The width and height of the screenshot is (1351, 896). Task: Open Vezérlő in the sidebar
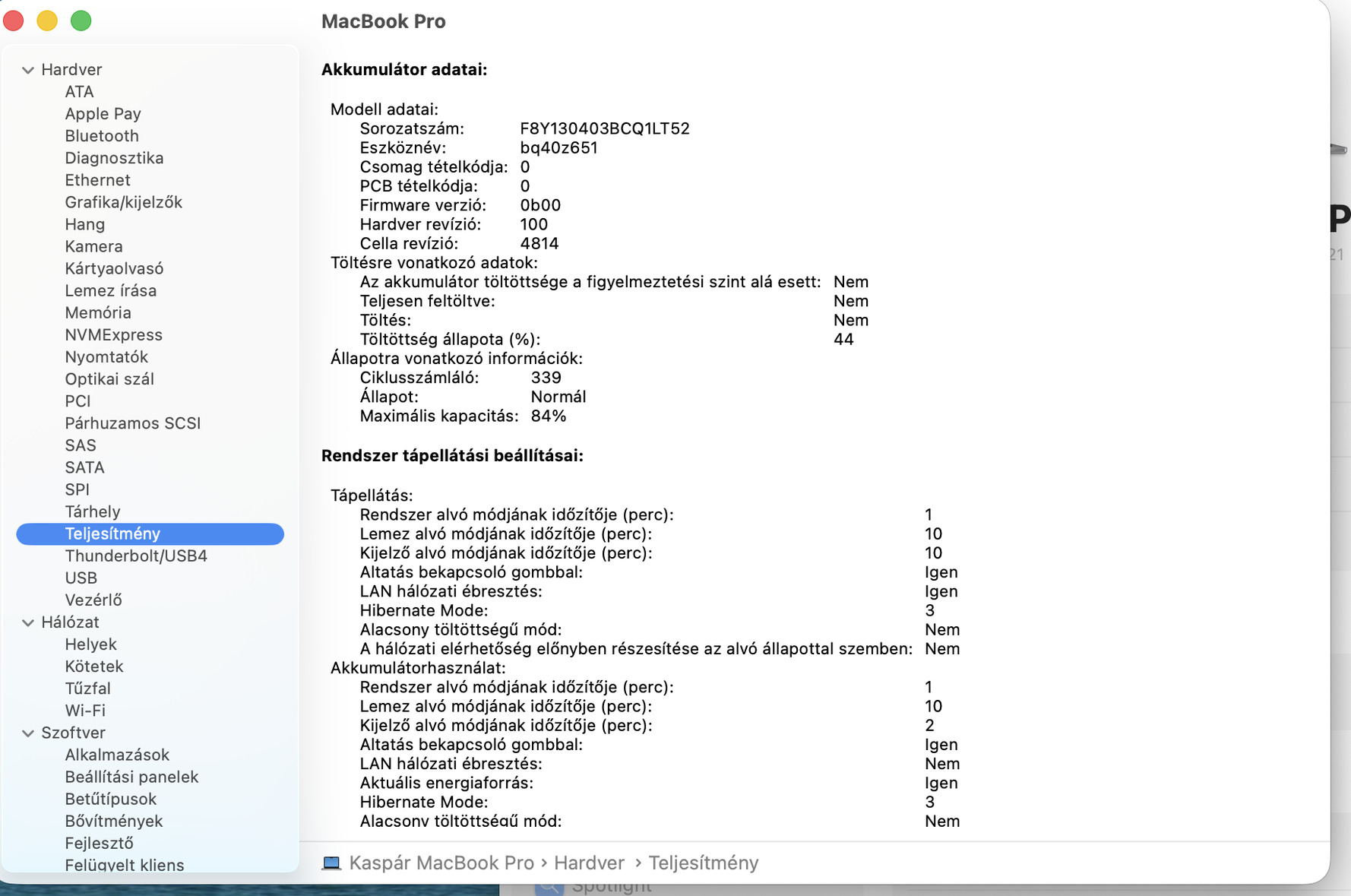[93, 600]
